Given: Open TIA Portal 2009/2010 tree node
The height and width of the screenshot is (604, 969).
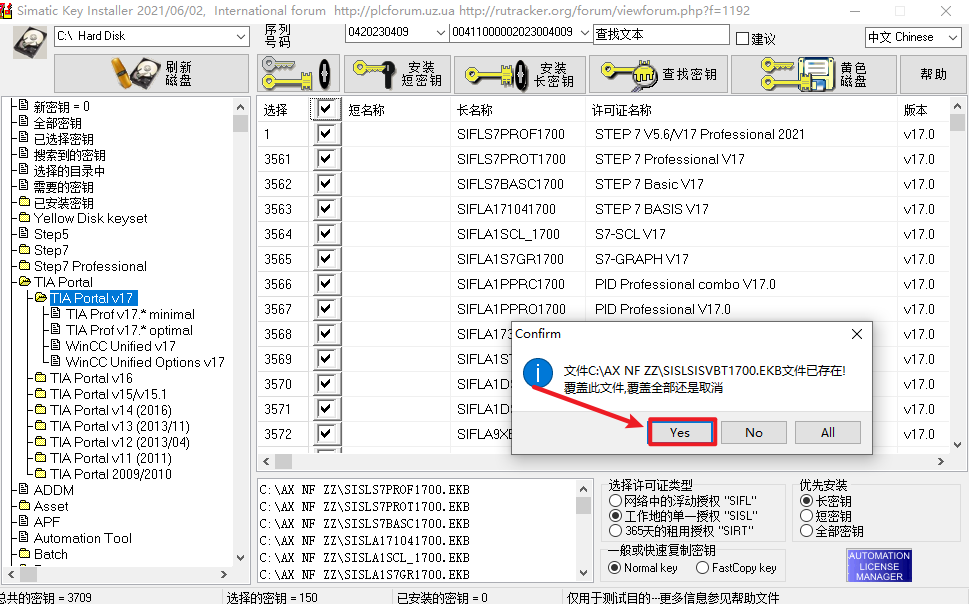Looking at the screenshot, I should [x=111, y=474].
